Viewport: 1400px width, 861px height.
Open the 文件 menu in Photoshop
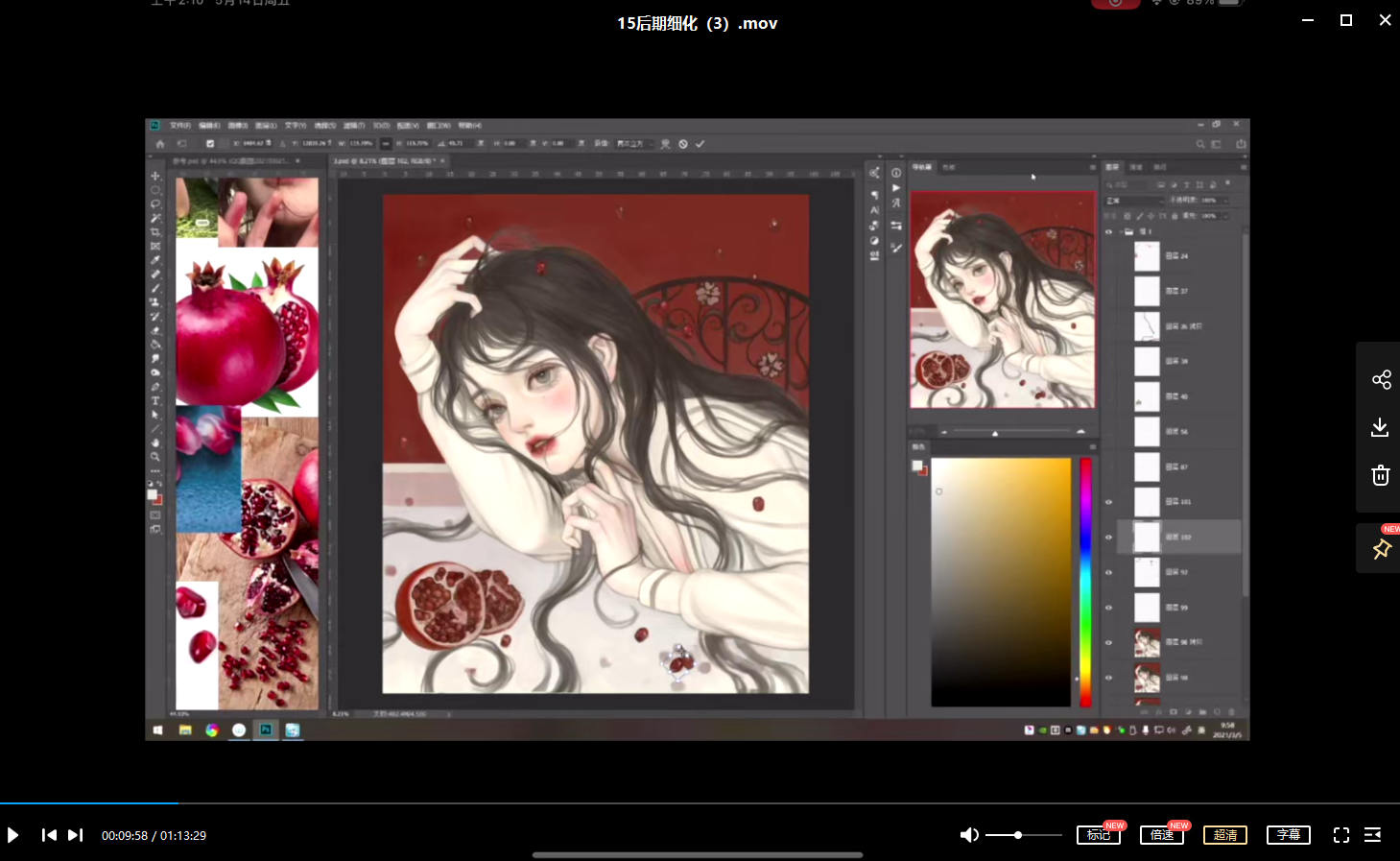tap(180, 126)
